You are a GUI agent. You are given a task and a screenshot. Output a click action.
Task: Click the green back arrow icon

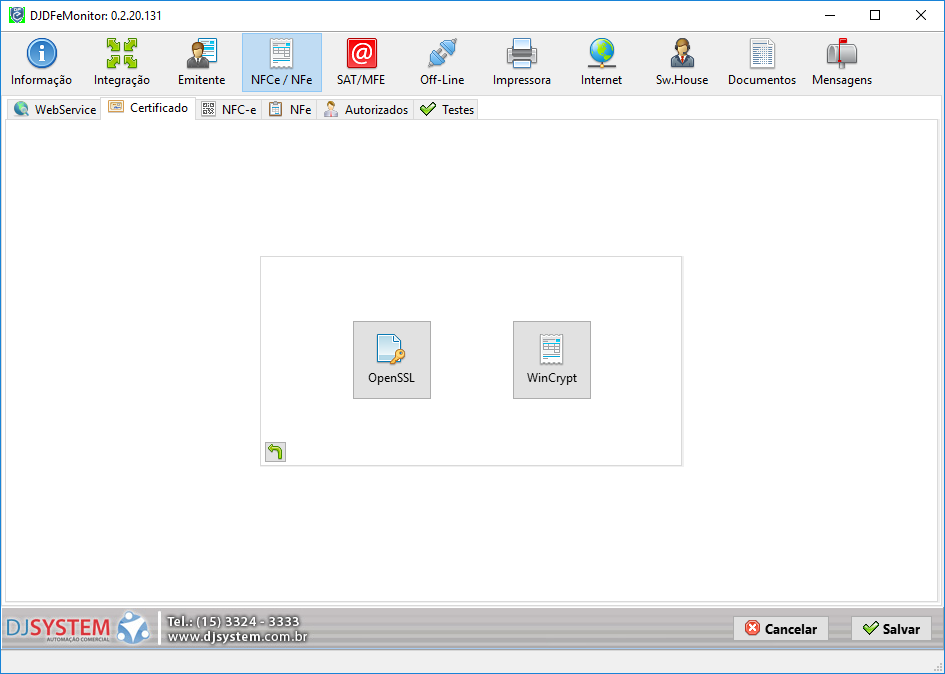[275, 452]
